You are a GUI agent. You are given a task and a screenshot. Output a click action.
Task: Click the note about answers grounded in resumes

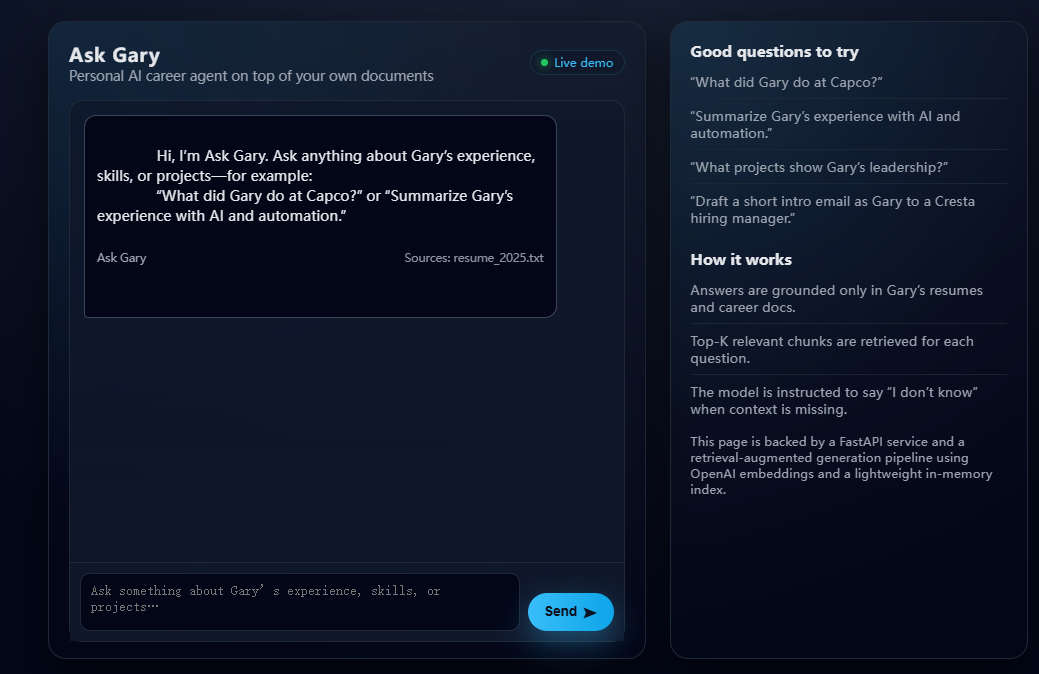pyautogui.click(x=834, y=298)
